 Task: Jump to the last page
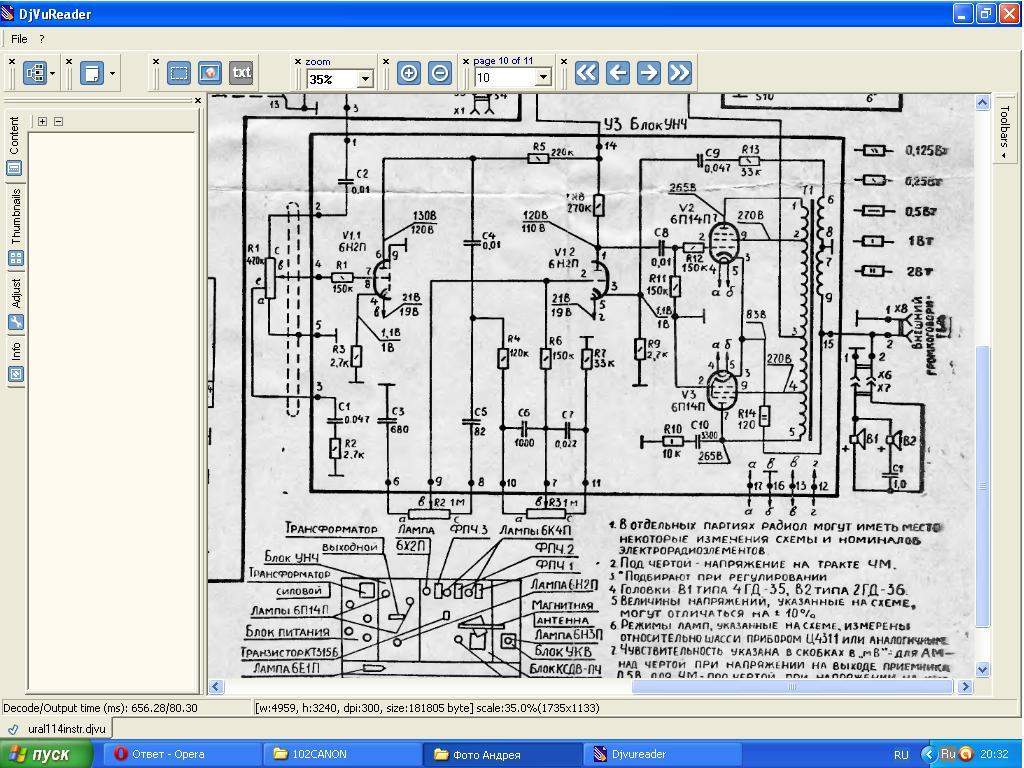click(679, 73)
